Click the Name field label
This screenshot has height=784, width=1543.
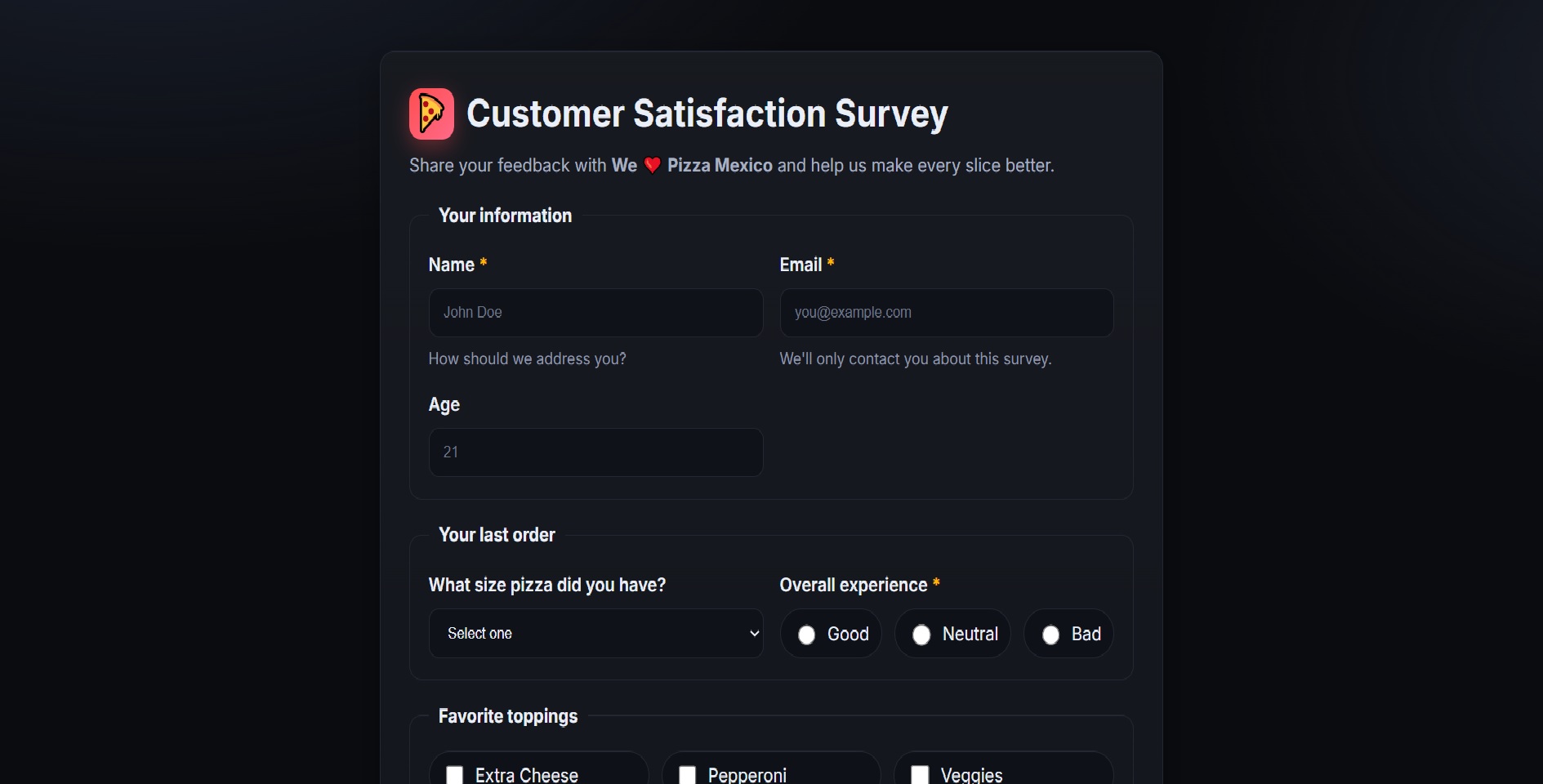coord(451,265)
